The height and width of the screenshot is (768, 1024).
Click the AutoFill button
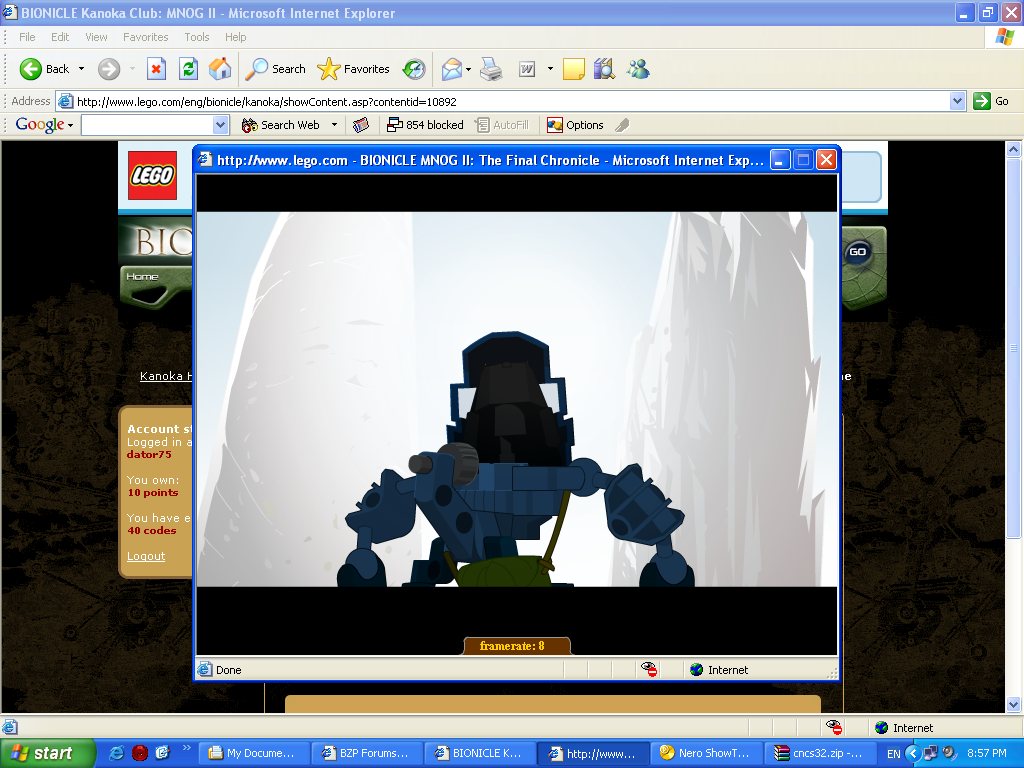pos(502,125)
